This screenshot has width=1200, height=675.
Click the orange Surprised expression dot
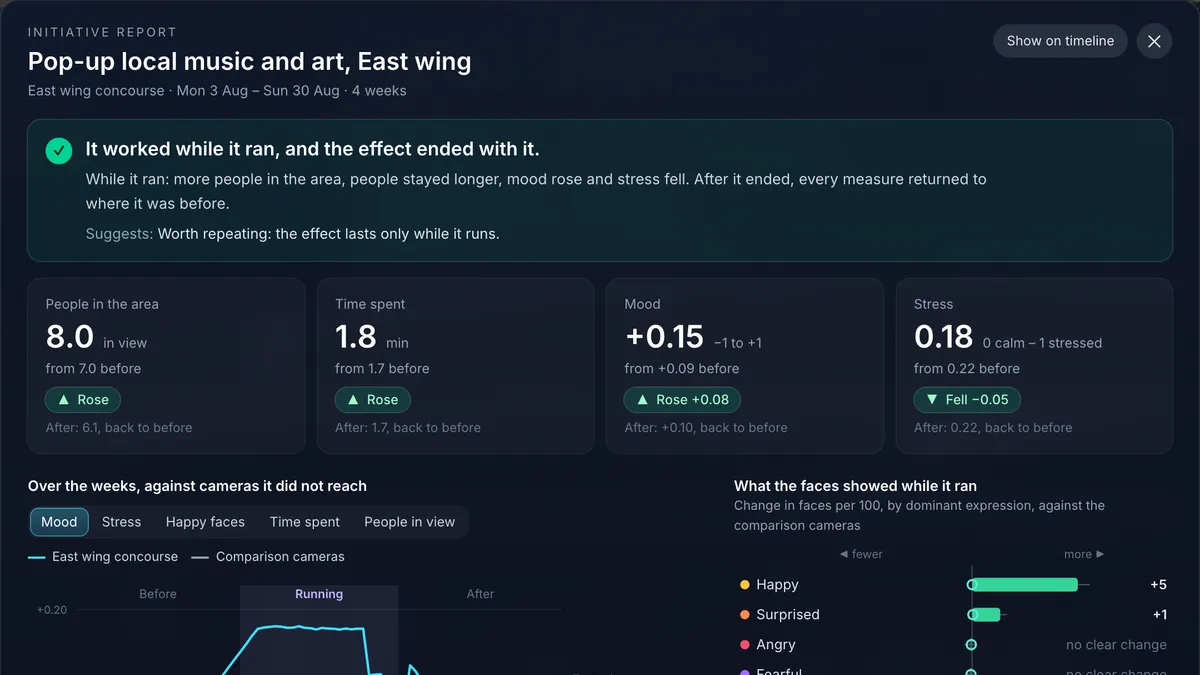(x=744, y=615)
